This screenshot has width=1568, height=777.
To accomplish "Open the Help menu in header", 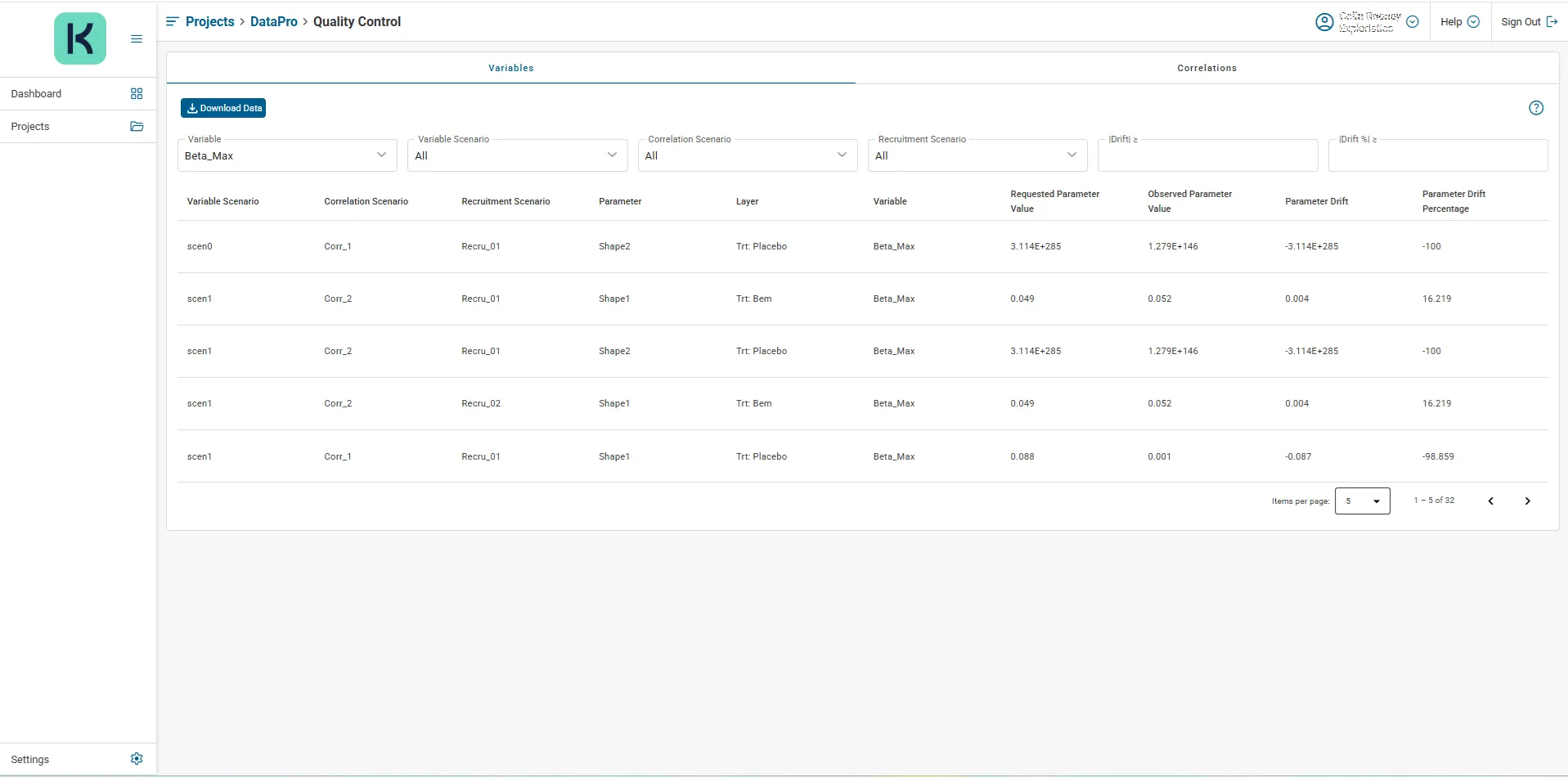I will (x=1459, y=22).
